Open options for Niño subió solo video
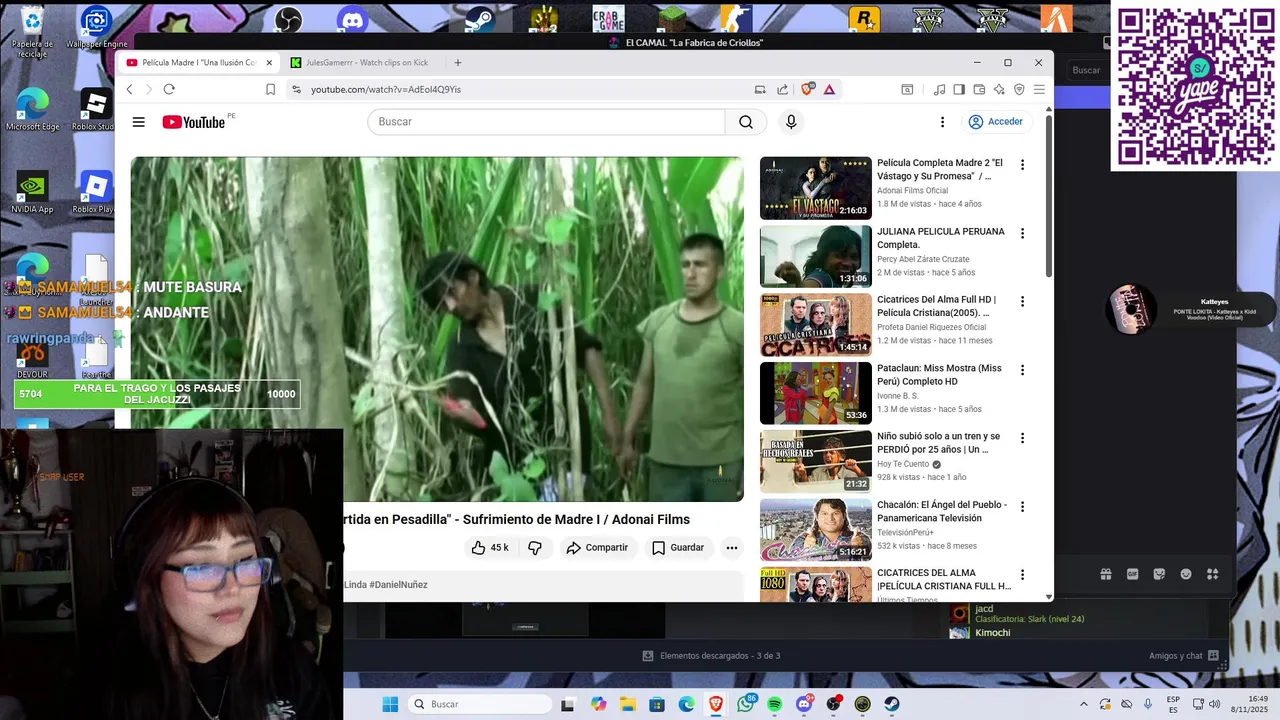The height and width of the screenshot is (720, 1280). pos(1022,438)
